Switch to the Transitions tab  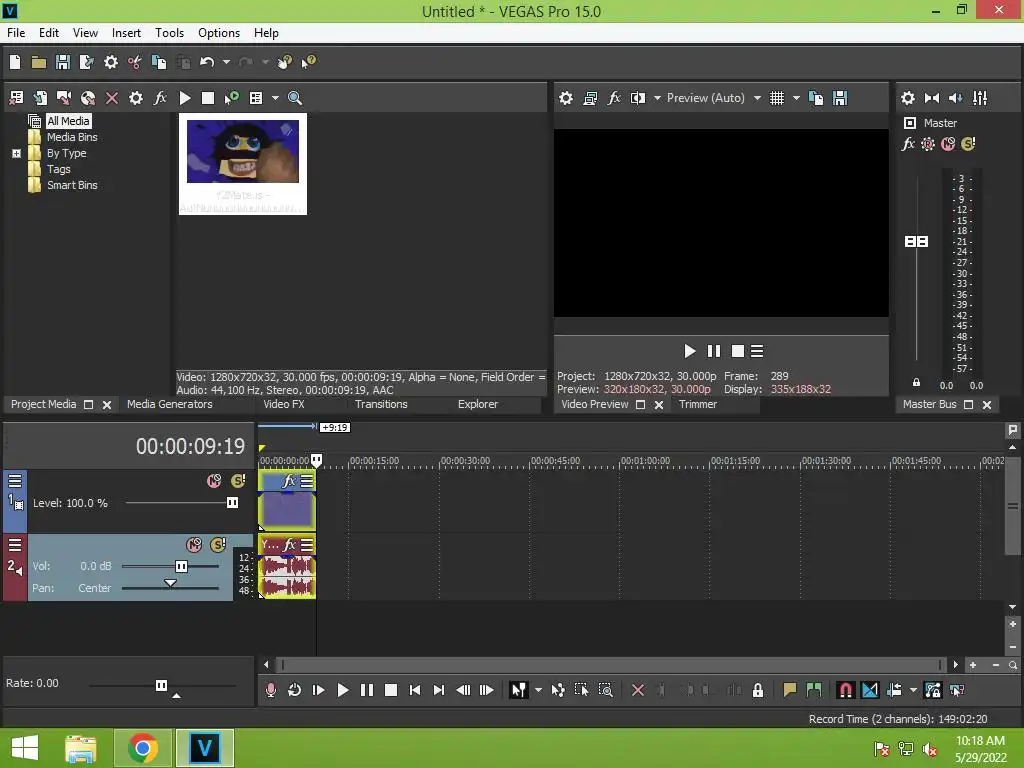click(x=381, y=404)
